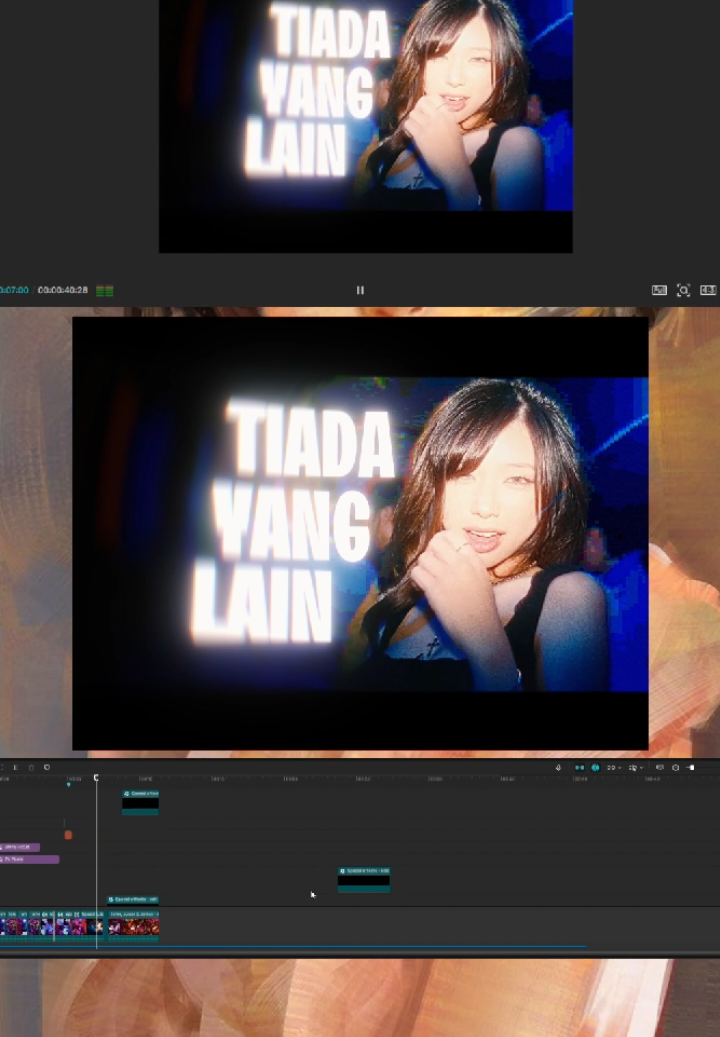Click the blue horizontal timeline scrollbar
This screenshot has height=1037, width=720.
(x=293, y=947)
